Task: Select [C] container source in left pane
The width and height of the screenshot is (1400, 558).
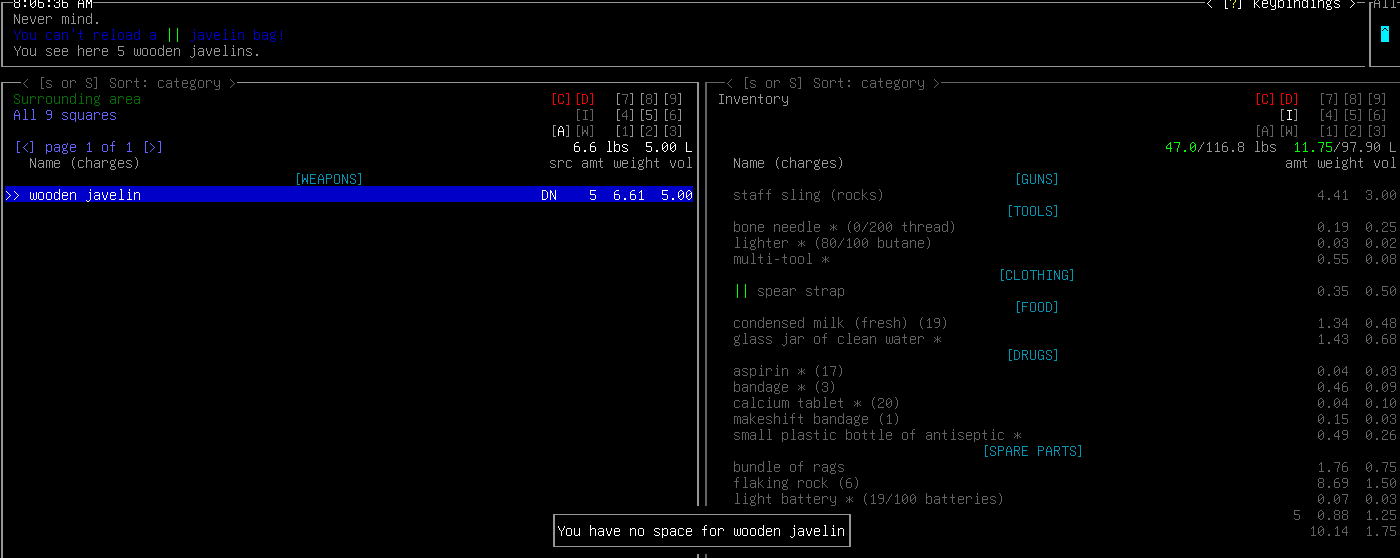Action: [561, 99]
